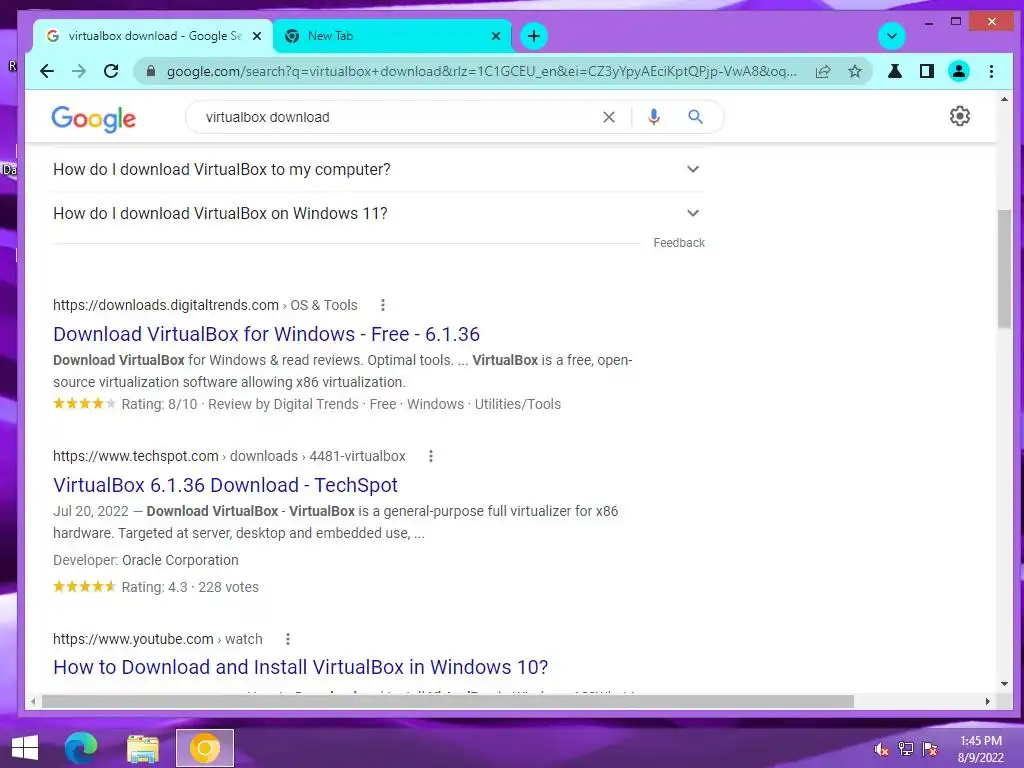1024x768 pixels.
Task: Switch to the virtualbox download tab
Action: pos(152,36)
